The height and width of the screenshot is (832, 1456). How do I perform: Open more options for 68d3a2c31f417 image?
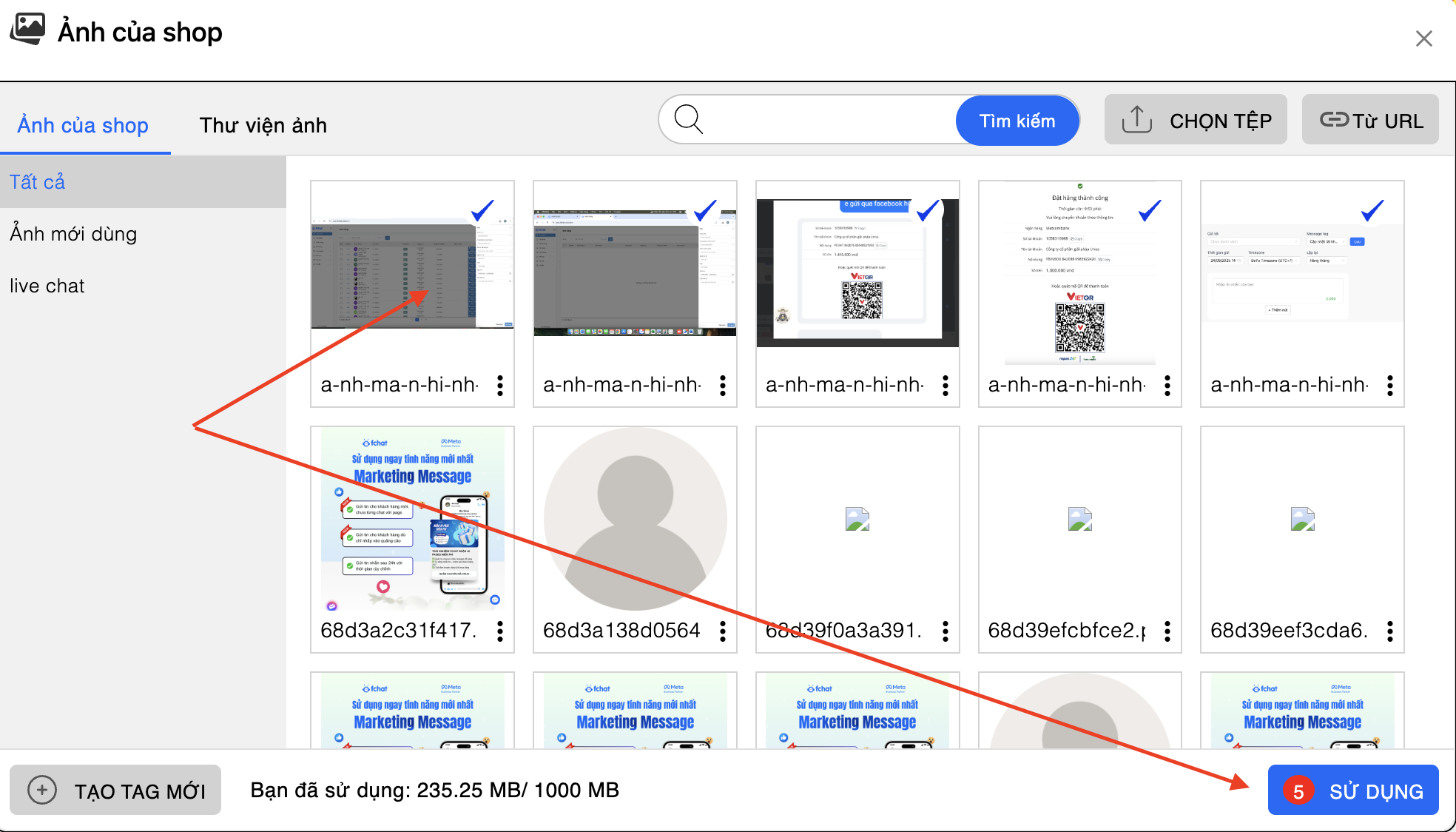(x=500, y=631)
